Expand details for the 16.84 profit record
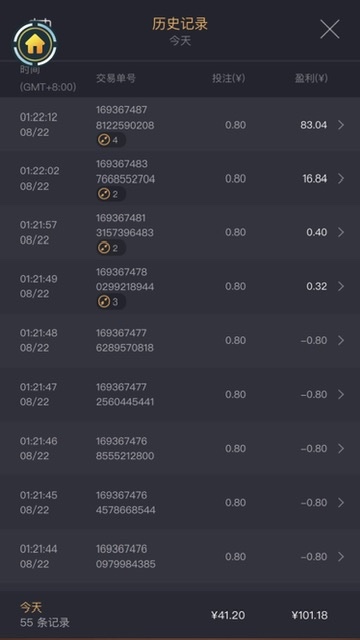The height and width of the screenshot is (640, 360). coord(341,179)
